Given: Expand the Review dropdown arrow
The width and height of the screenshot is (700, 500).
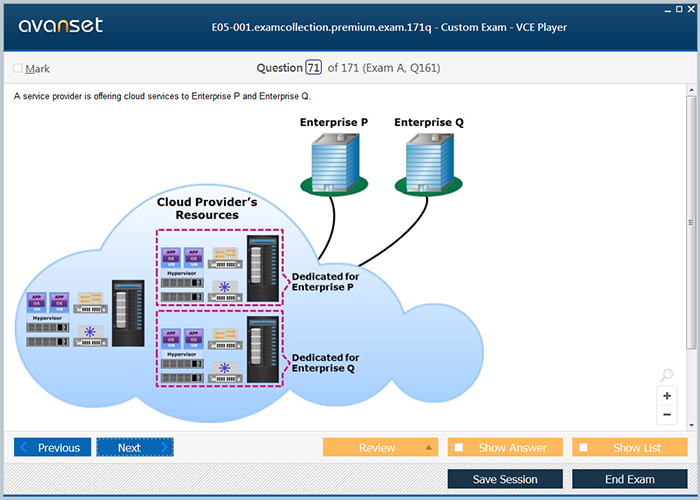Looking at the screenshot, I should pyautogui.click(x=429, y=448).
